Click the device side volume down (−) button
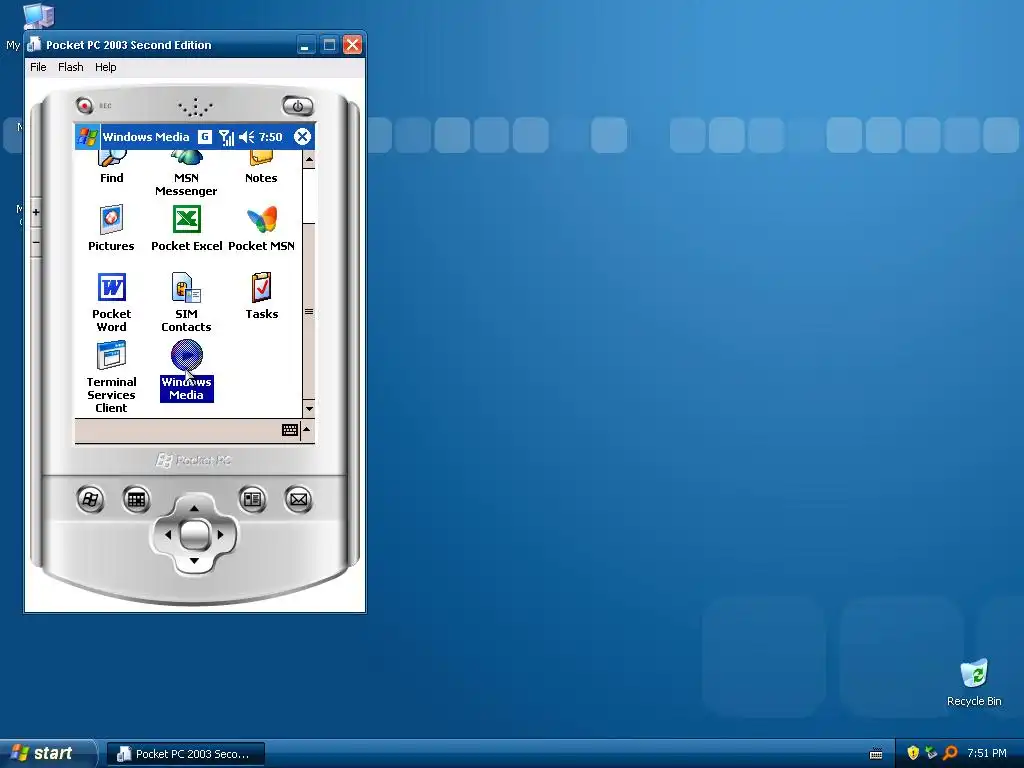This screenshot has height=768, width=1024. (36, 242)
